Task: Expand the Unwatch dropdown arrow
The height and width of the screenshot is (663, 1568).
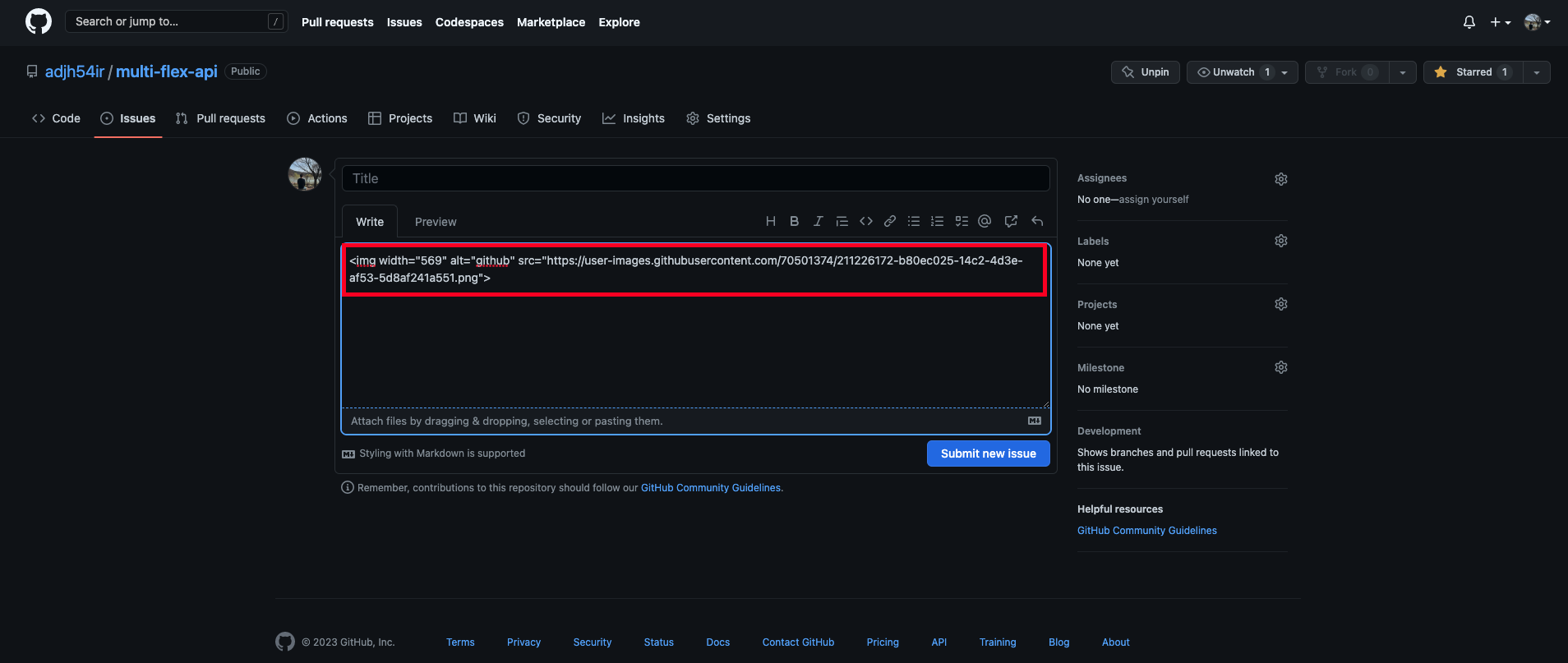Action: pyautogui.click(x=1285, y=72)
